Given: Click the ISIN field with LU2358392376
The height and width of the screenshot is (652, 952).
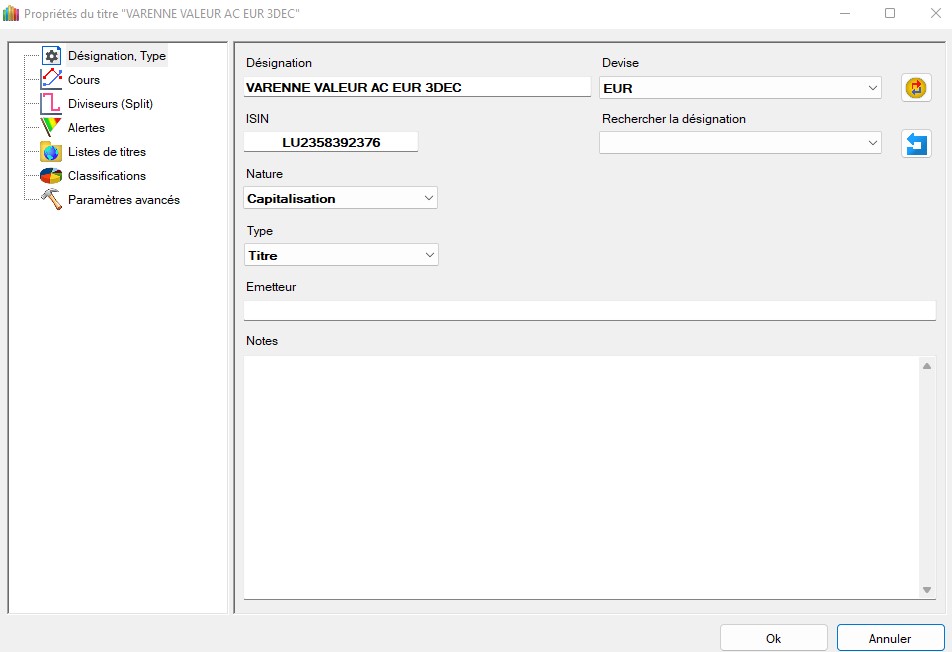Looking at the screenshot, I should 331,143.
